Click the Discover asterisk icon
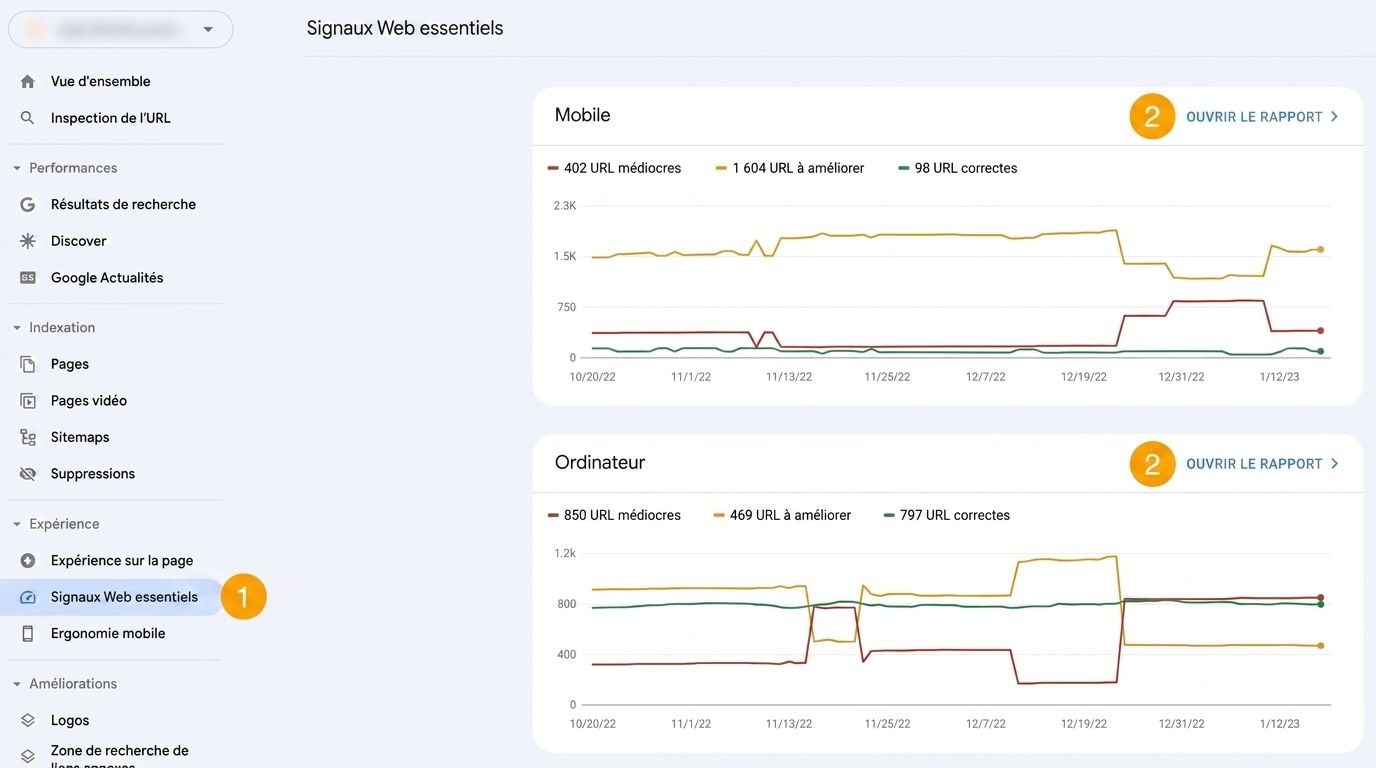Viewport: 1376px width, 768px height. [28, 241]
